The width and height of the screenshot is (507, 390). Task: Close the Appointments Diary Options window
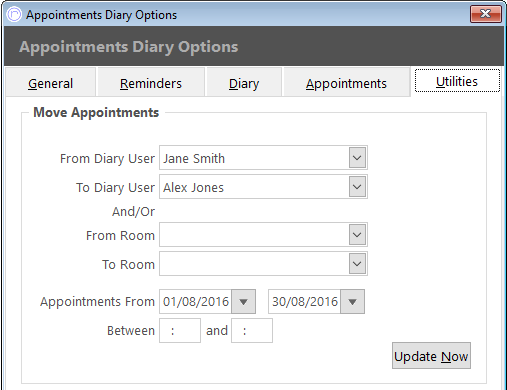click(485, 14)
